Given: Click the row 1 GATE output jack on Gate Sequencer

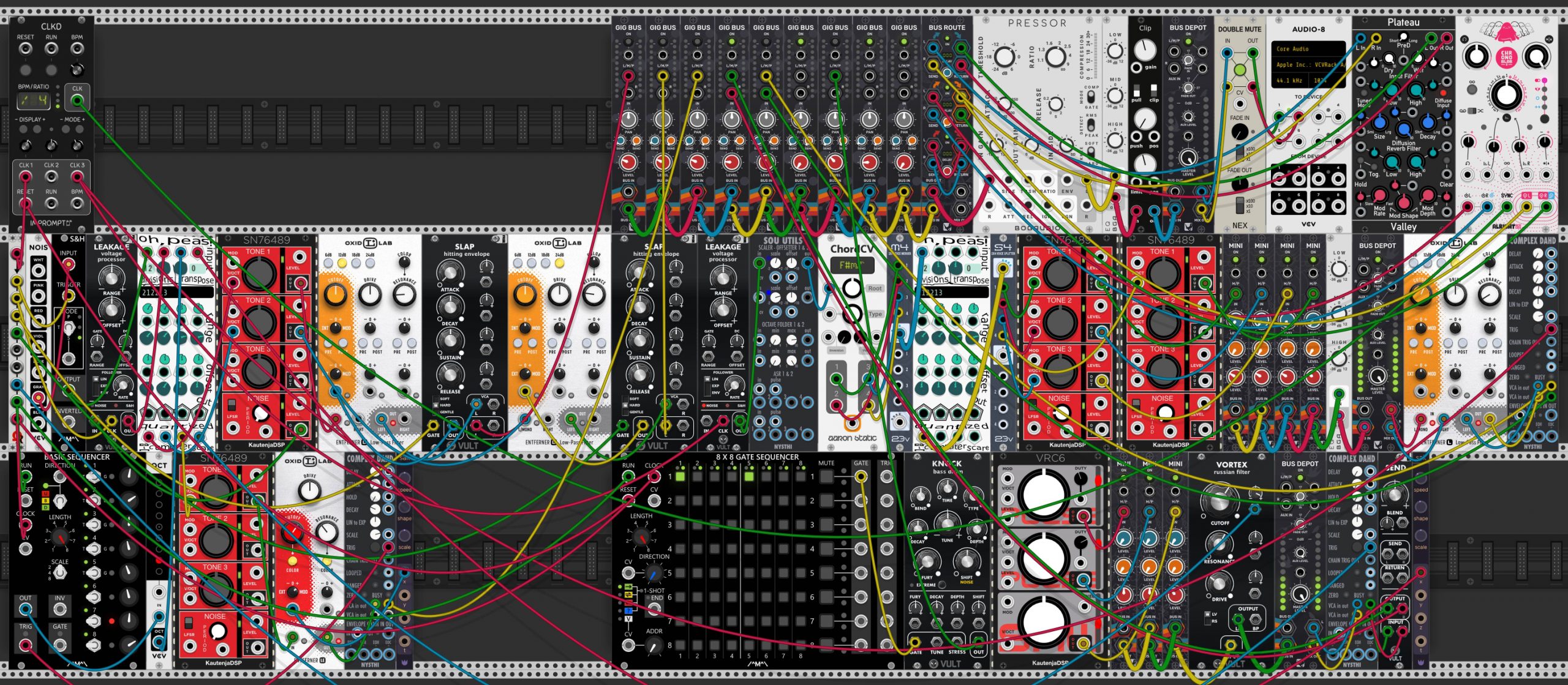Looking at the screenshot, I should coord(861,476).
